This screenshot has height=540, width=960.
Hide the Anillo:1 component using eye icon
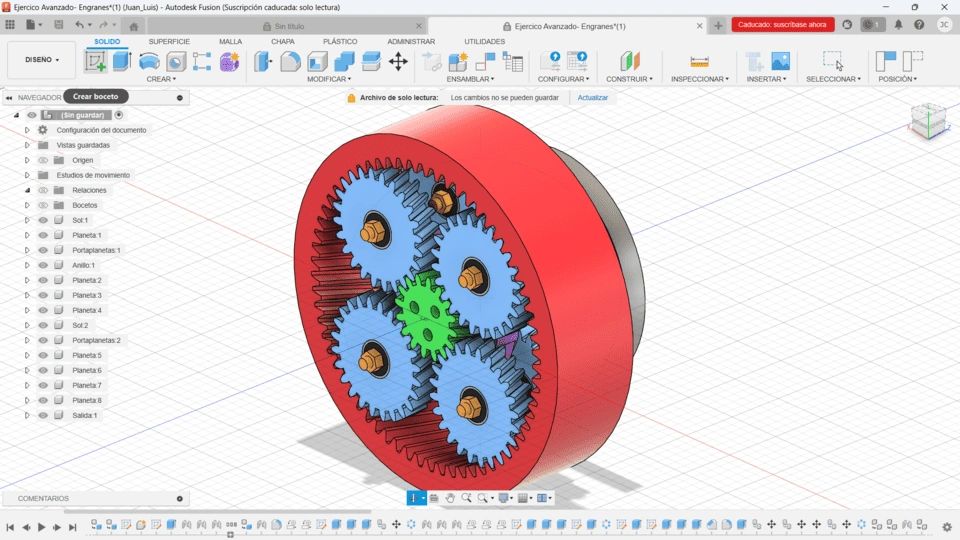(x=43, y=265)
